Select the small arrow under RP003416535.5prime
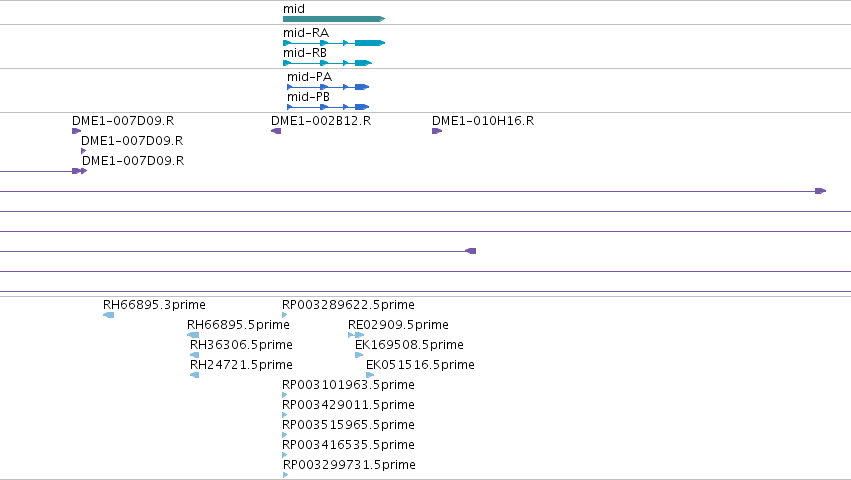This screenshot has width=851, height=480. [285, 456]
